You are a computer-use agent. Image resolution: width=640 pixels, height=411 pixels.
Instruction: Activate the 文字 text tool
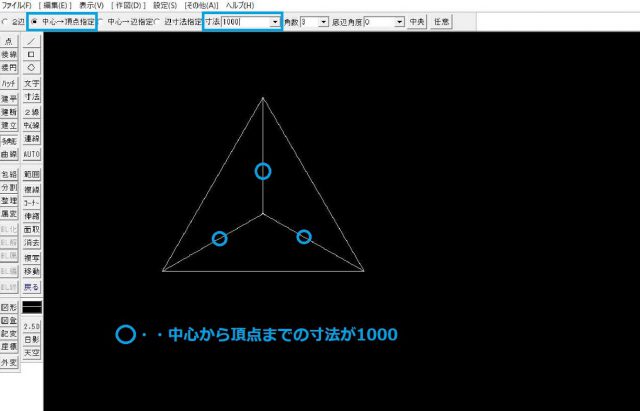click(x=31, y=84)
